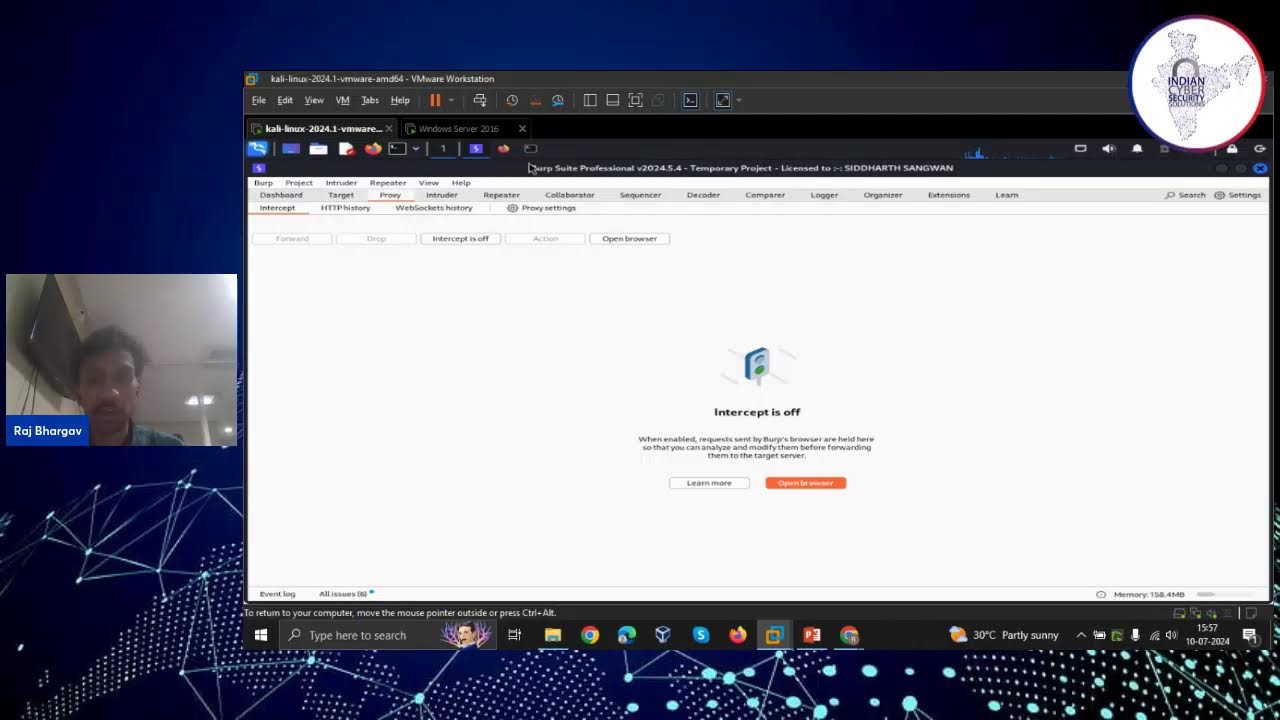Enter full screen mode in VMware
Viewport: 1280px width, 720px height.
[723, 100]
